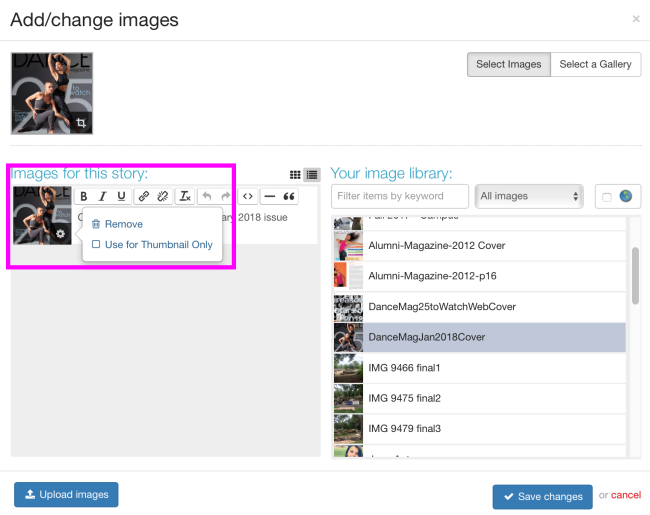The image size is (650, 515).
Task: Select Alumni-Magazine-2012 Cover in library
Action: tap(480, 245)
